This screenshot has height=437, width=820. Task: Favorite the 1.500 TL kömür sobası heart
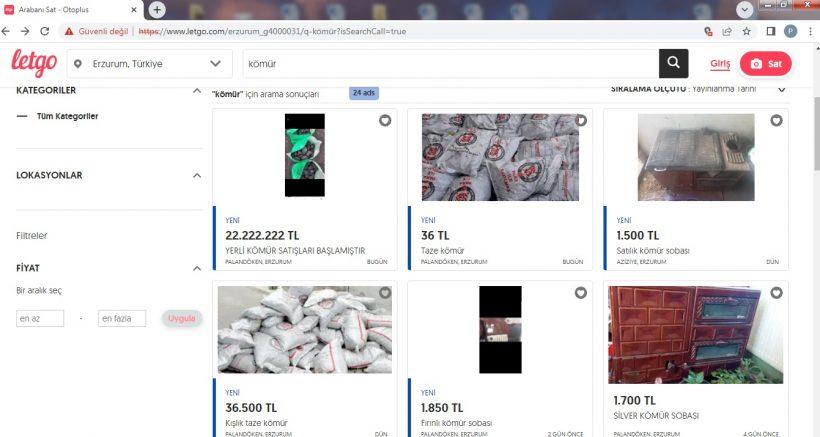[776, 121]
